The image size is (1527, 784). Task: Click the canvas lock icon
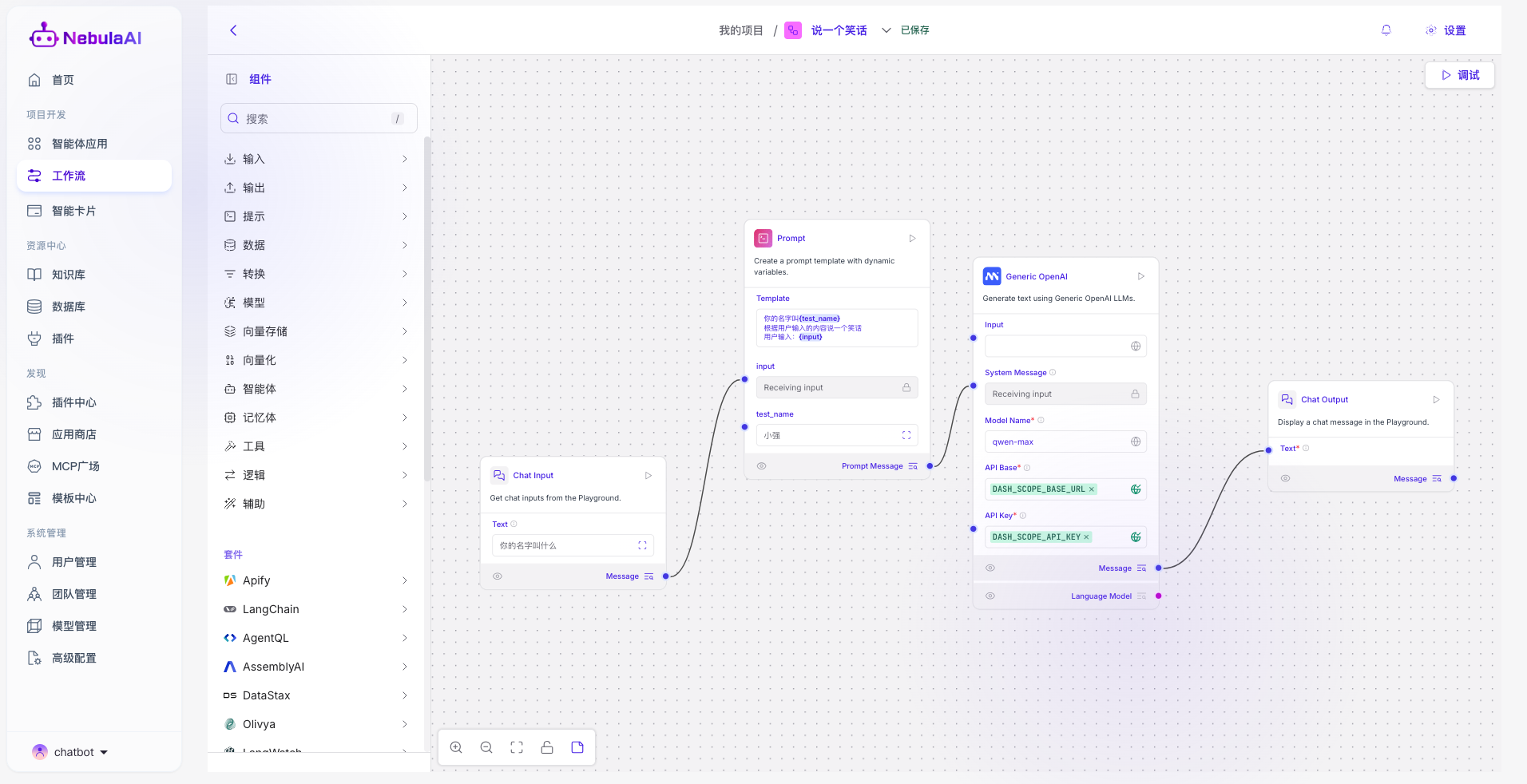coord(547,747)
